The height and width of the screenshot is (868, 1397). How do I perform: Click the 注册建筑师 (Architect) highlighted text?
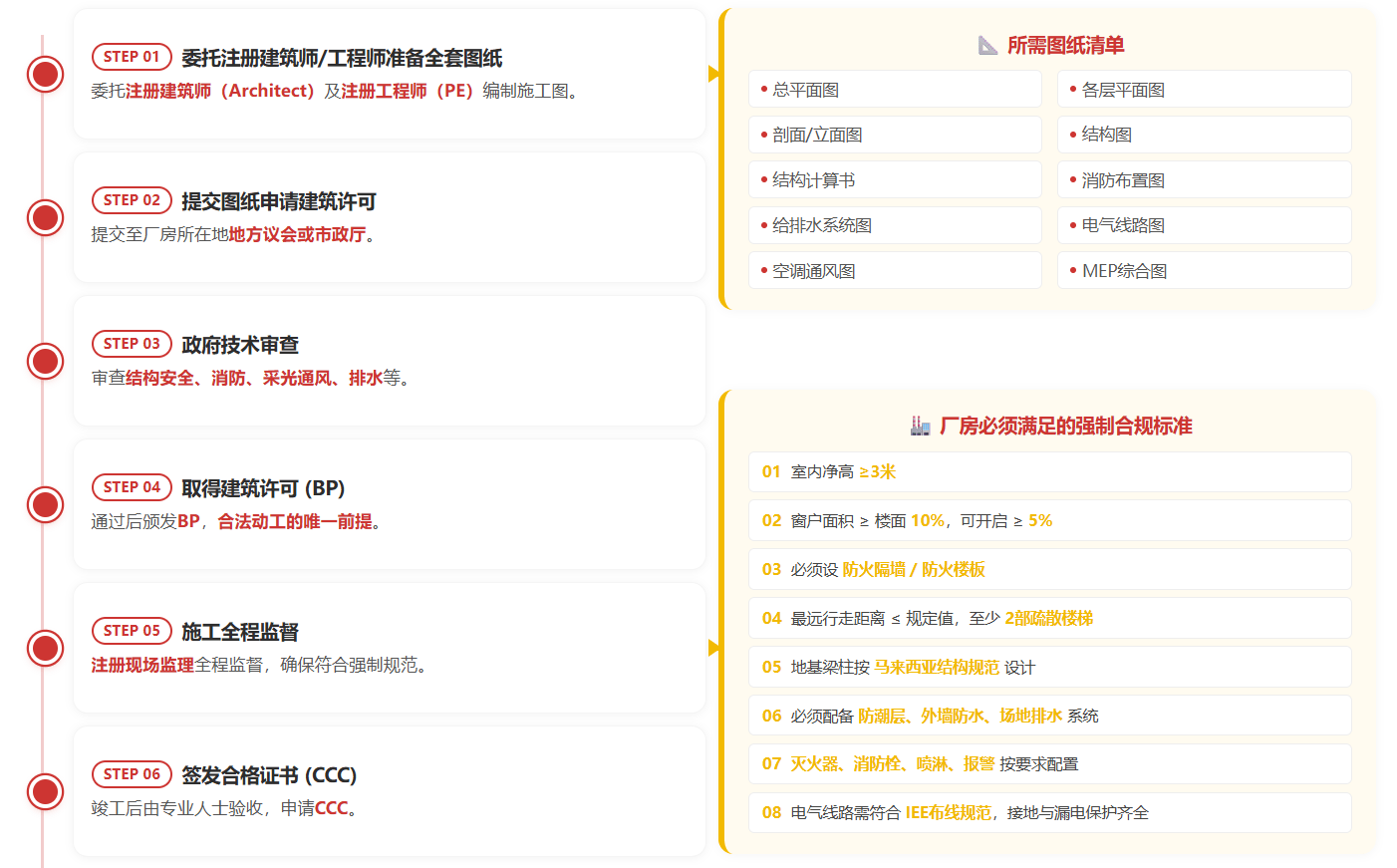click(x=220, y=91)
